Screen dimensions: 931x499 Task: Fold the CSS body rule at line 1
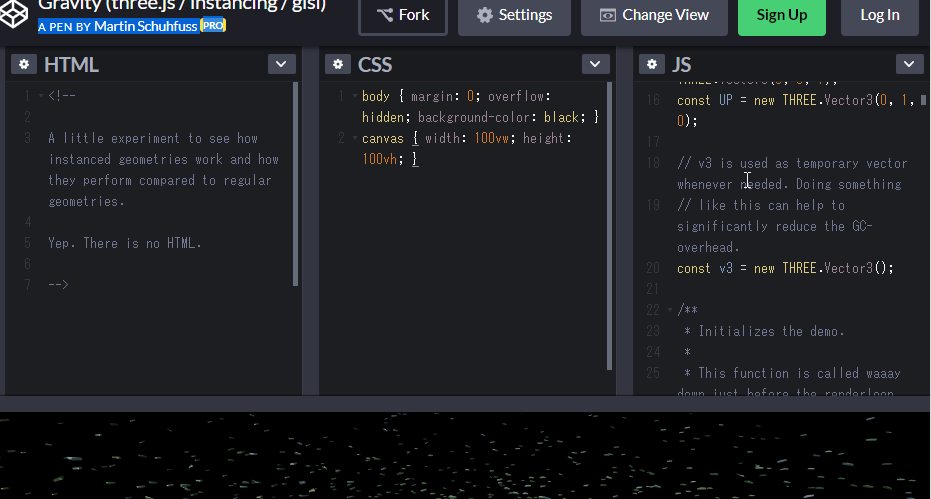coord(355,96)
